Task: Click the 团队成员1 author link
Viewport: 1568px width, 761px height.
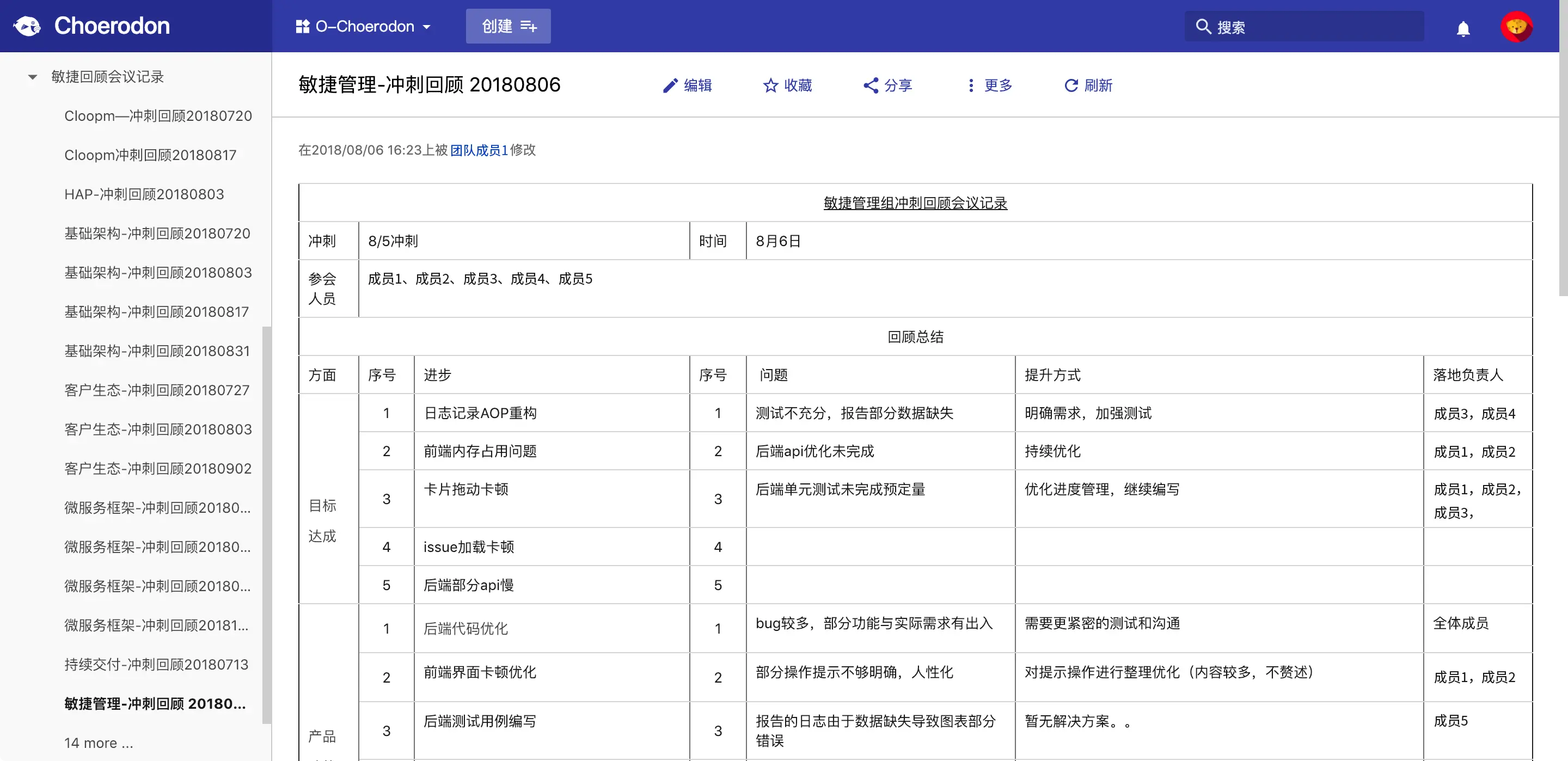Action: coord(479,150)
